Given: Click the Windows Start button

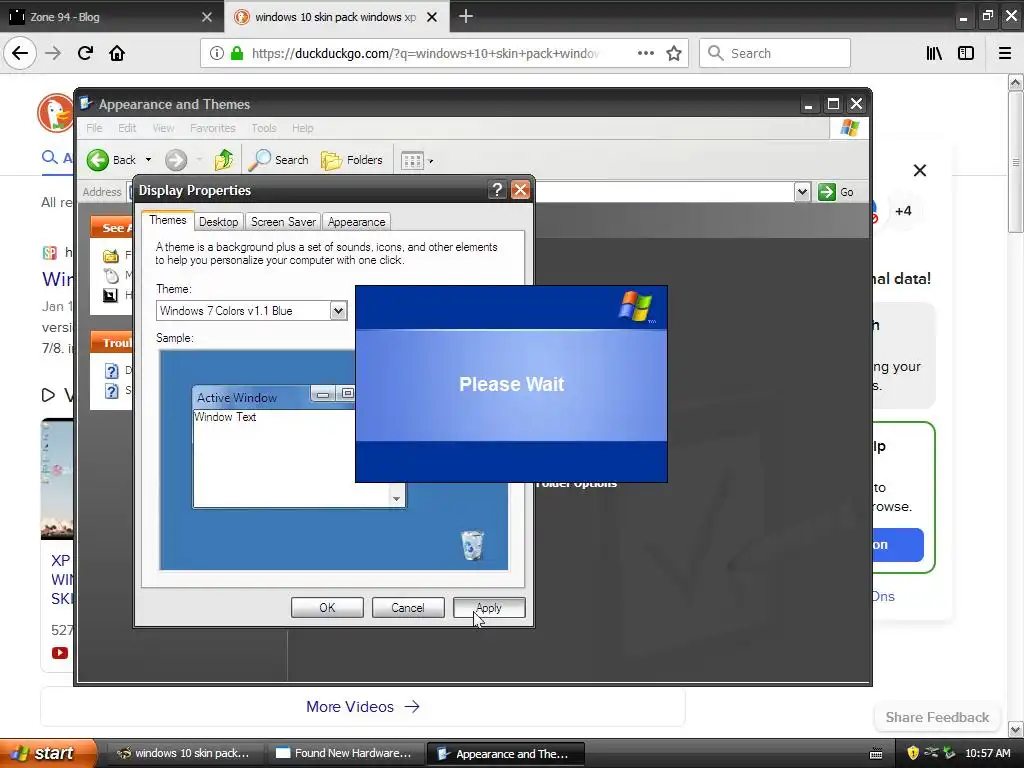Looking at the screenshot, I should [x=48, y=753].
